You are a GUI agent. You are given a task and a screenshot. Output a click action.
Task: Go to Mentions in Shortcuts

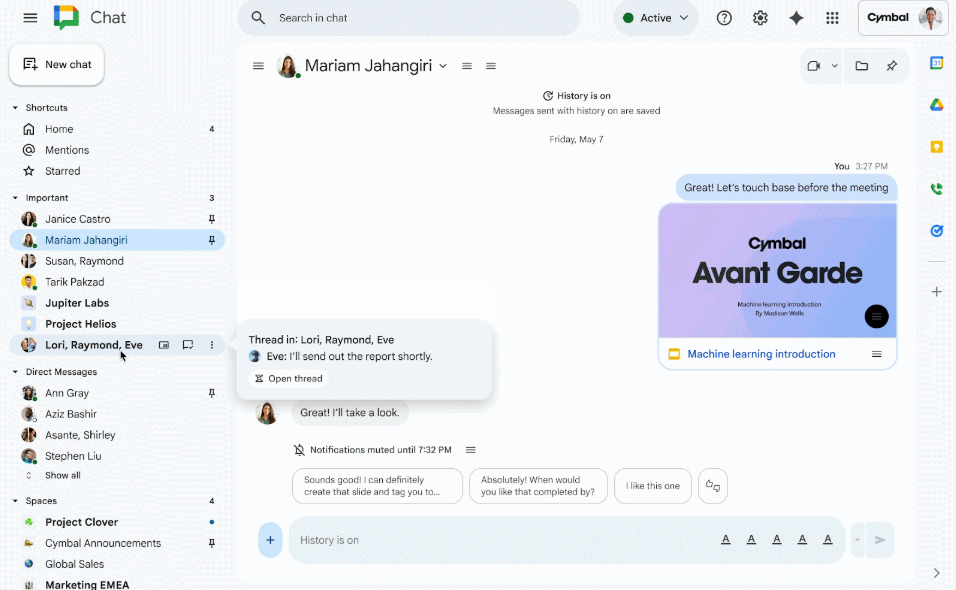click(x=67, y=150)
